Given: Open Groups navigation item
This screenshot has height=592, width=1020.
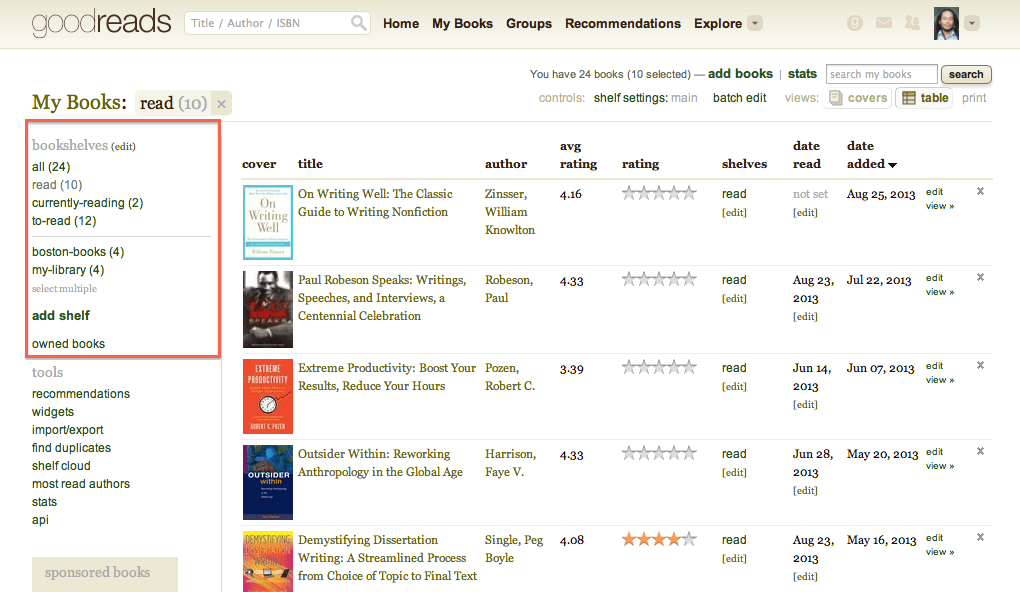Looking at the screenshot, I should [x=529, y=23].
